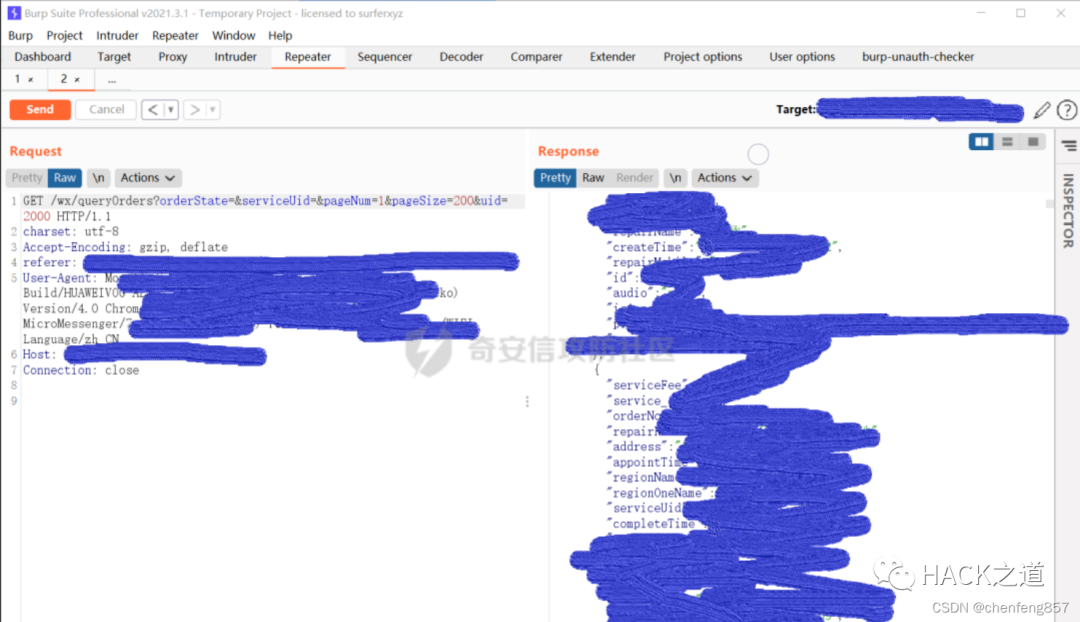Expand the INSPECTOR side panel
Image resolution: width=1080 pixels, height=622 pixels.
1068,211
